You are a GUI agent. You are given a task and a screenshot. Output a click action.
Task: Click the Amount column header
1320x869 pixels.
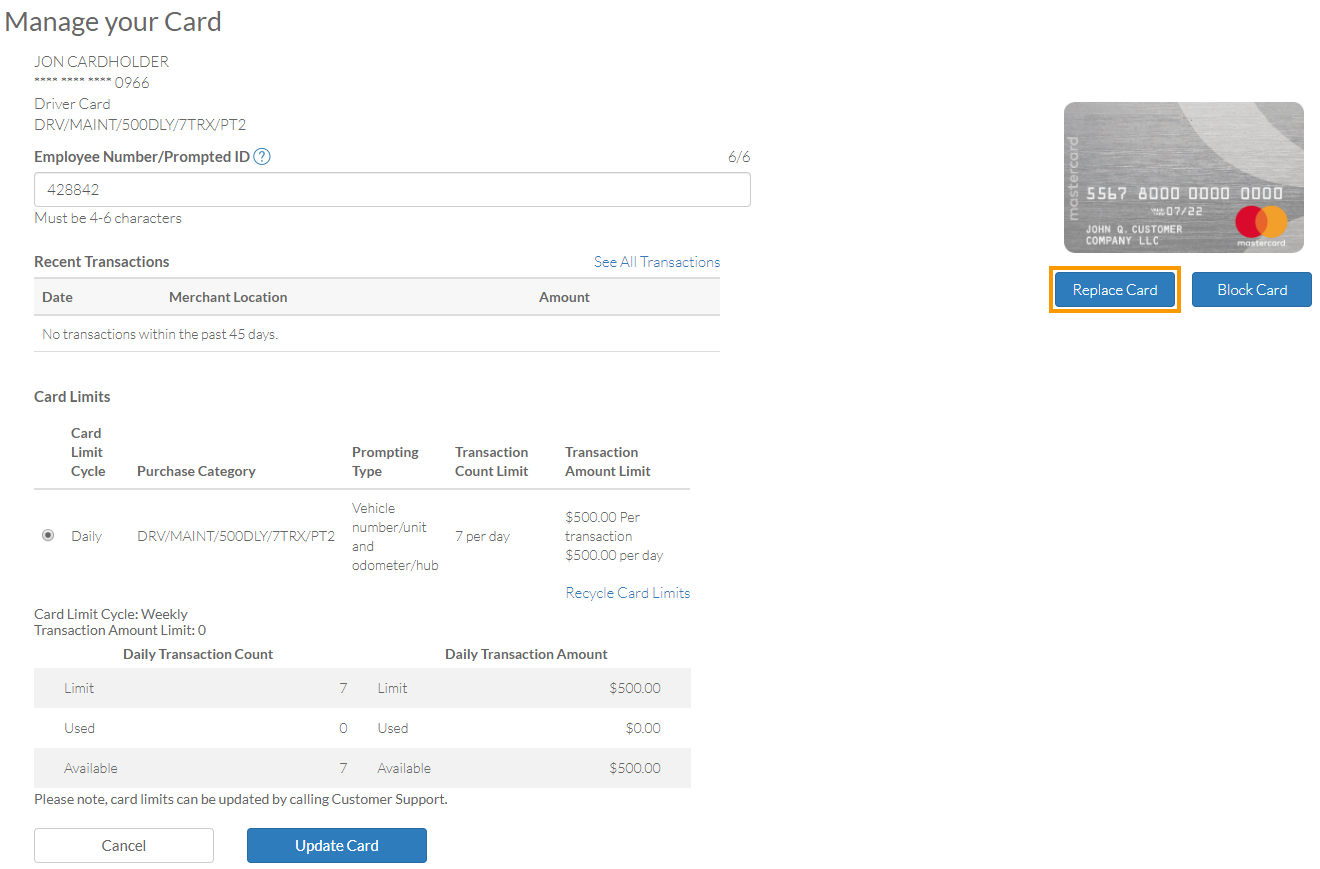564,297
